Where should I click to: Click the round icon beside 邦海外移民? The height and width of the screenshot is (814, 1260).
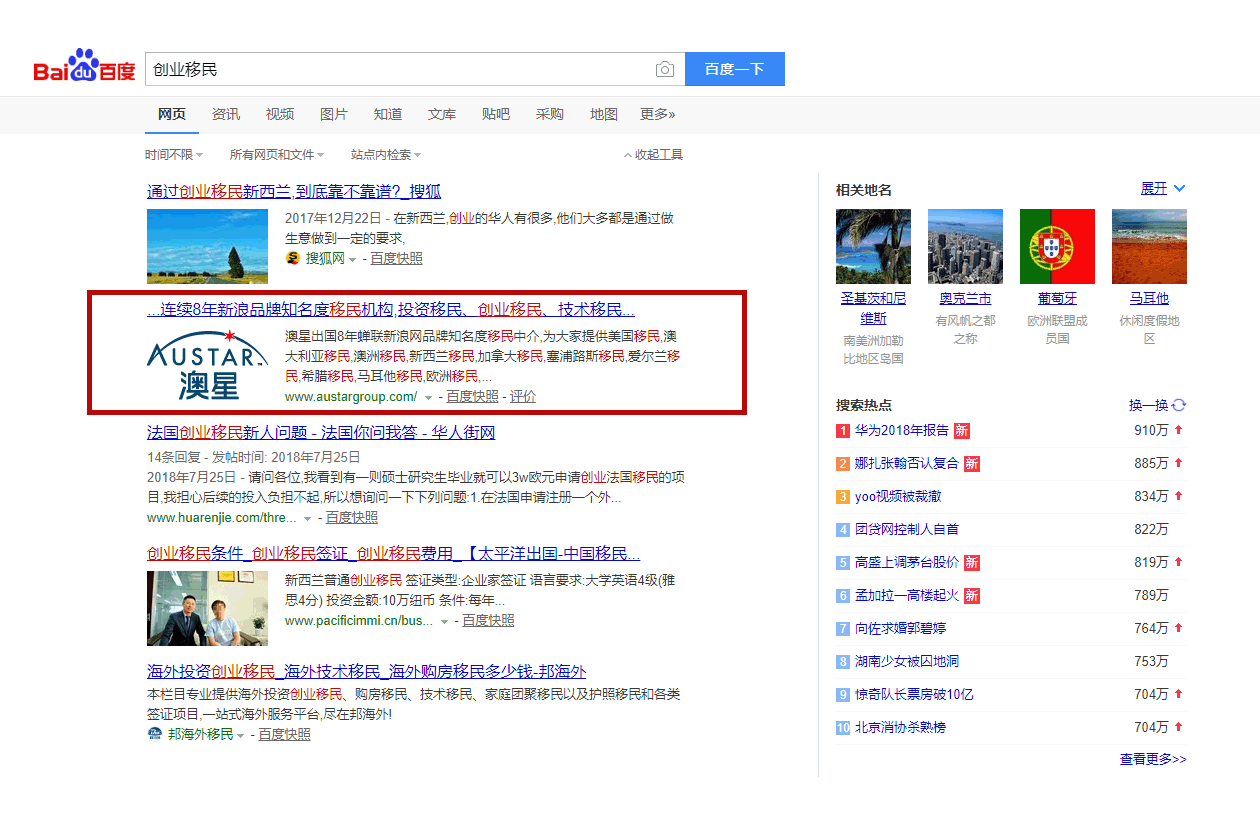155,734
